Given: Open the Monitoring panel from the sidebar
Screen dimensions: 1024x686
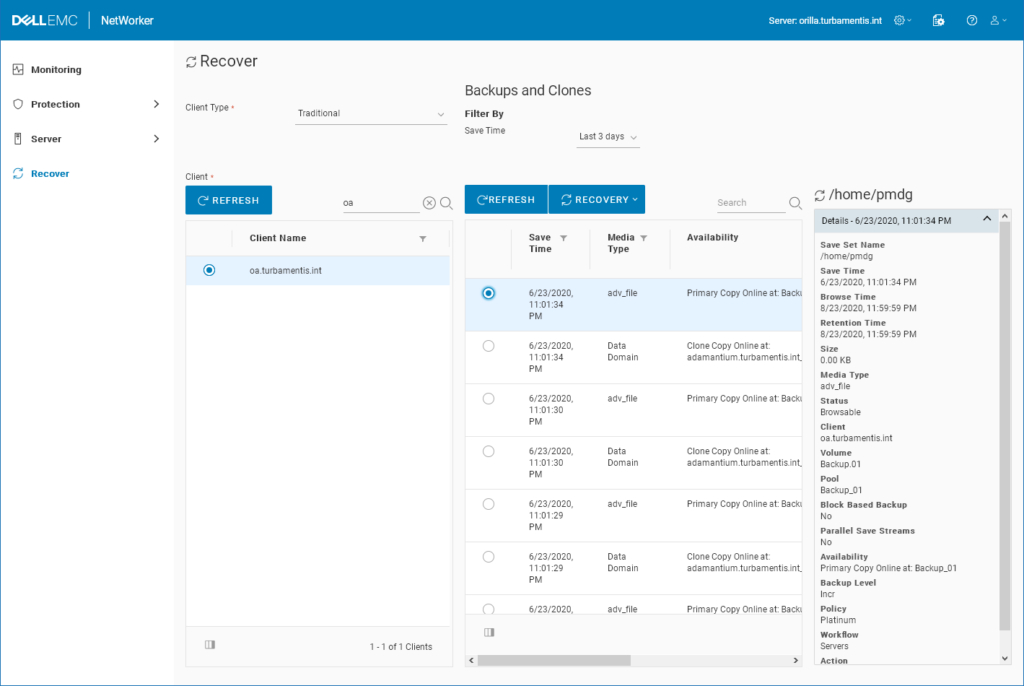Looking at the screenshot, I should click(x=55, y=69).
